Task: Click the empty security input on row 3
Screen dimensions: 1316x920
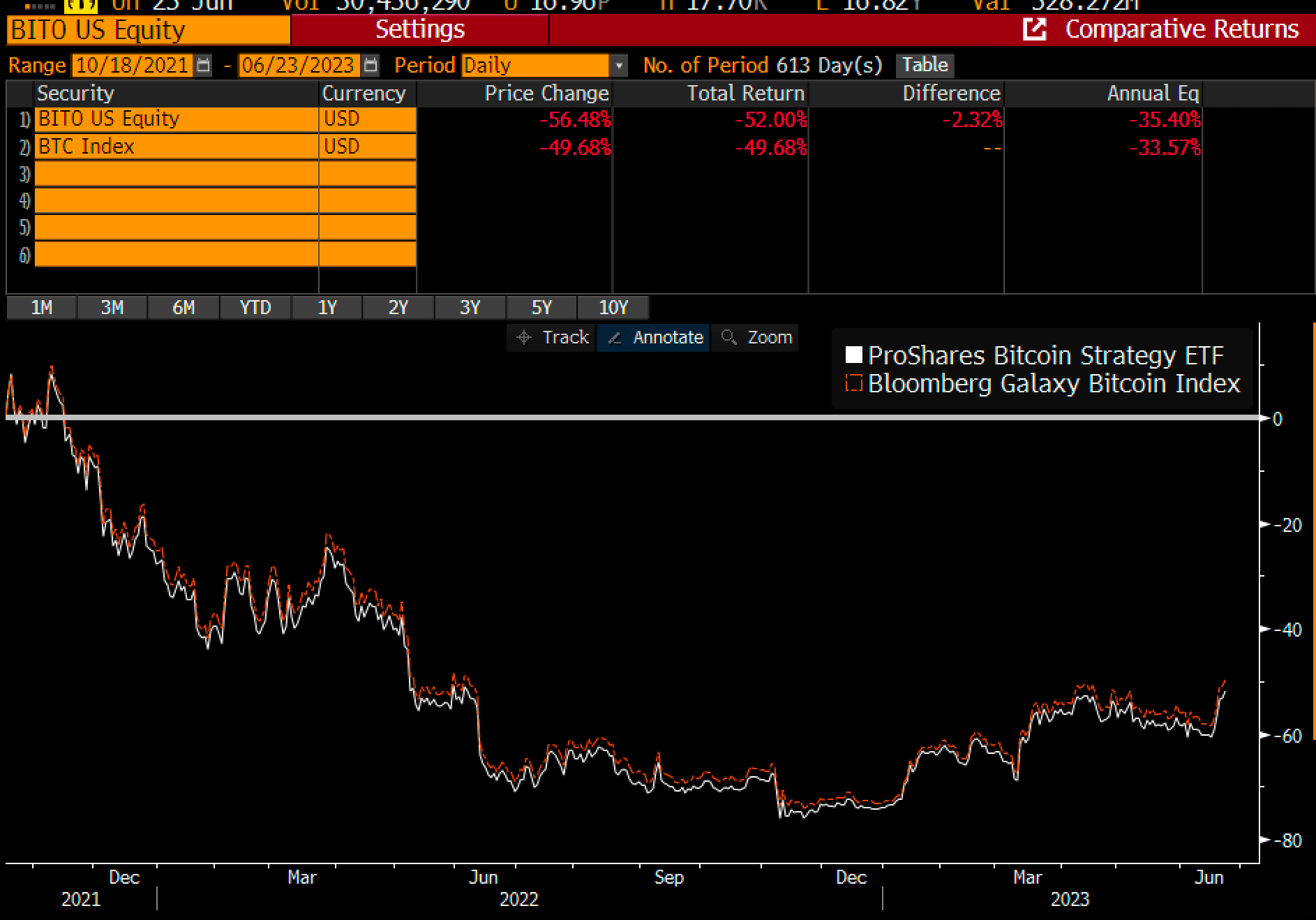Action: pos(174,174)
